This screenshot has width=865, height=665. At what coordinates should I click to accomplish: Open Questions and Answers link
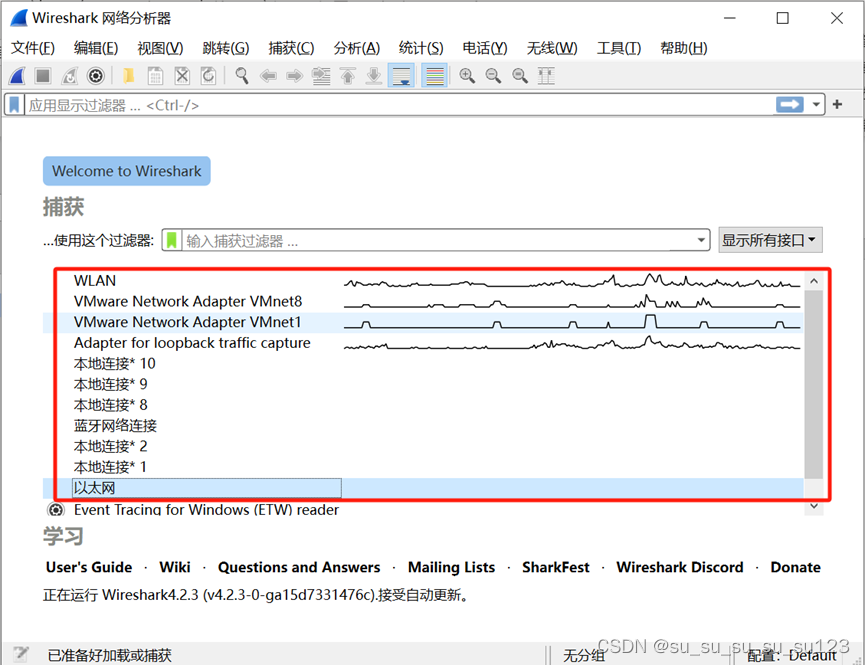click(299, 567)
